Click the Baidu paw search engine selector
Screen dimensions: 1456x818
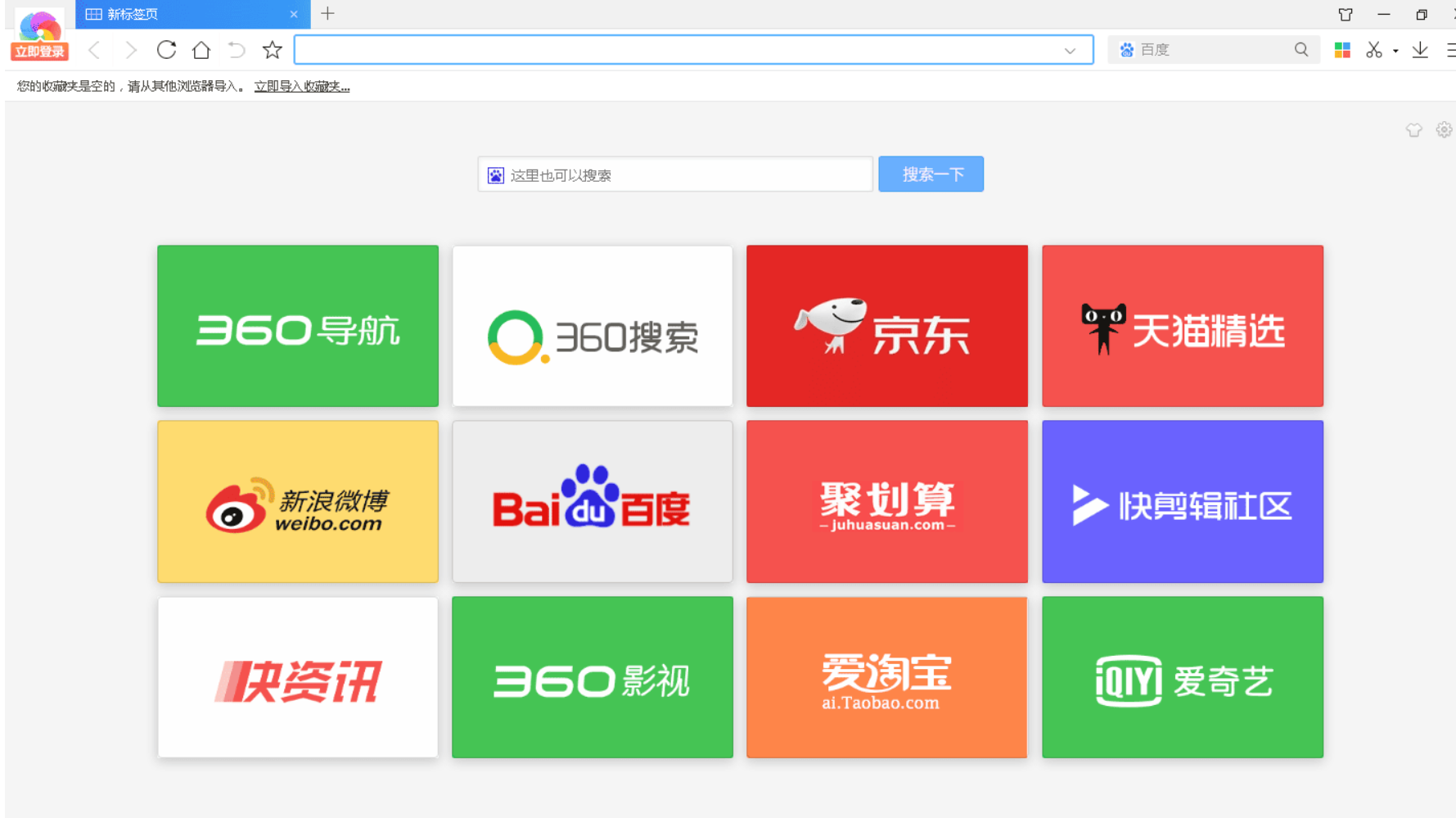click(1127, 50)
